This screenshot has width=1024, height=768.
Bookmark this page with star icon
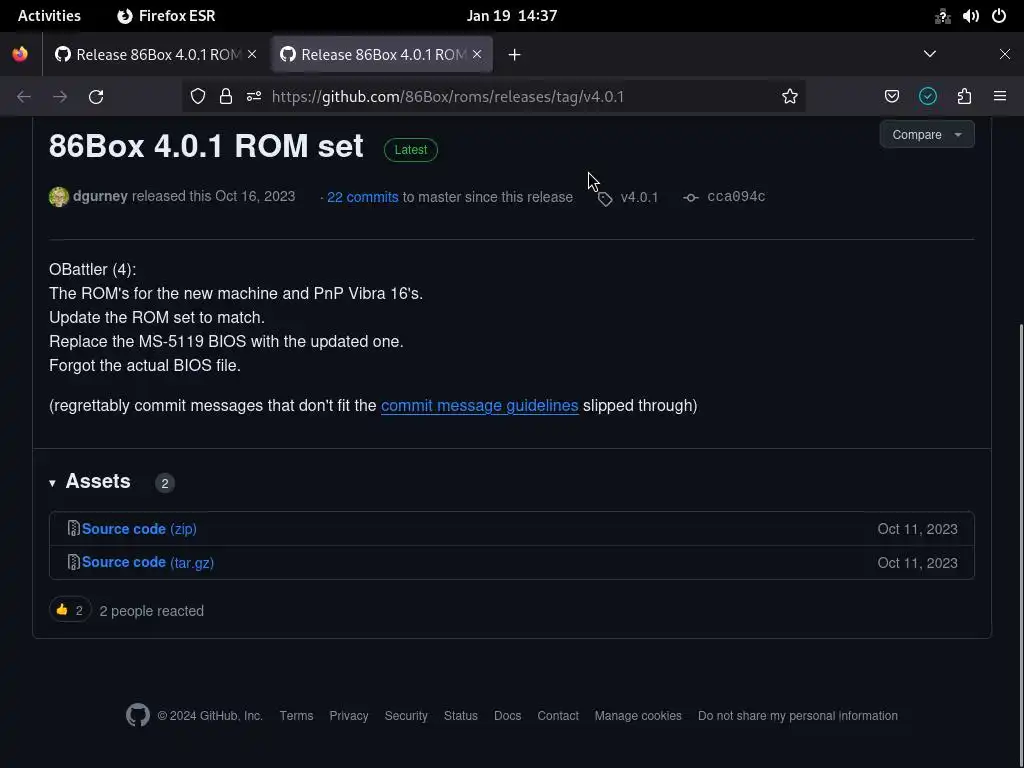(x=790, y=97)
